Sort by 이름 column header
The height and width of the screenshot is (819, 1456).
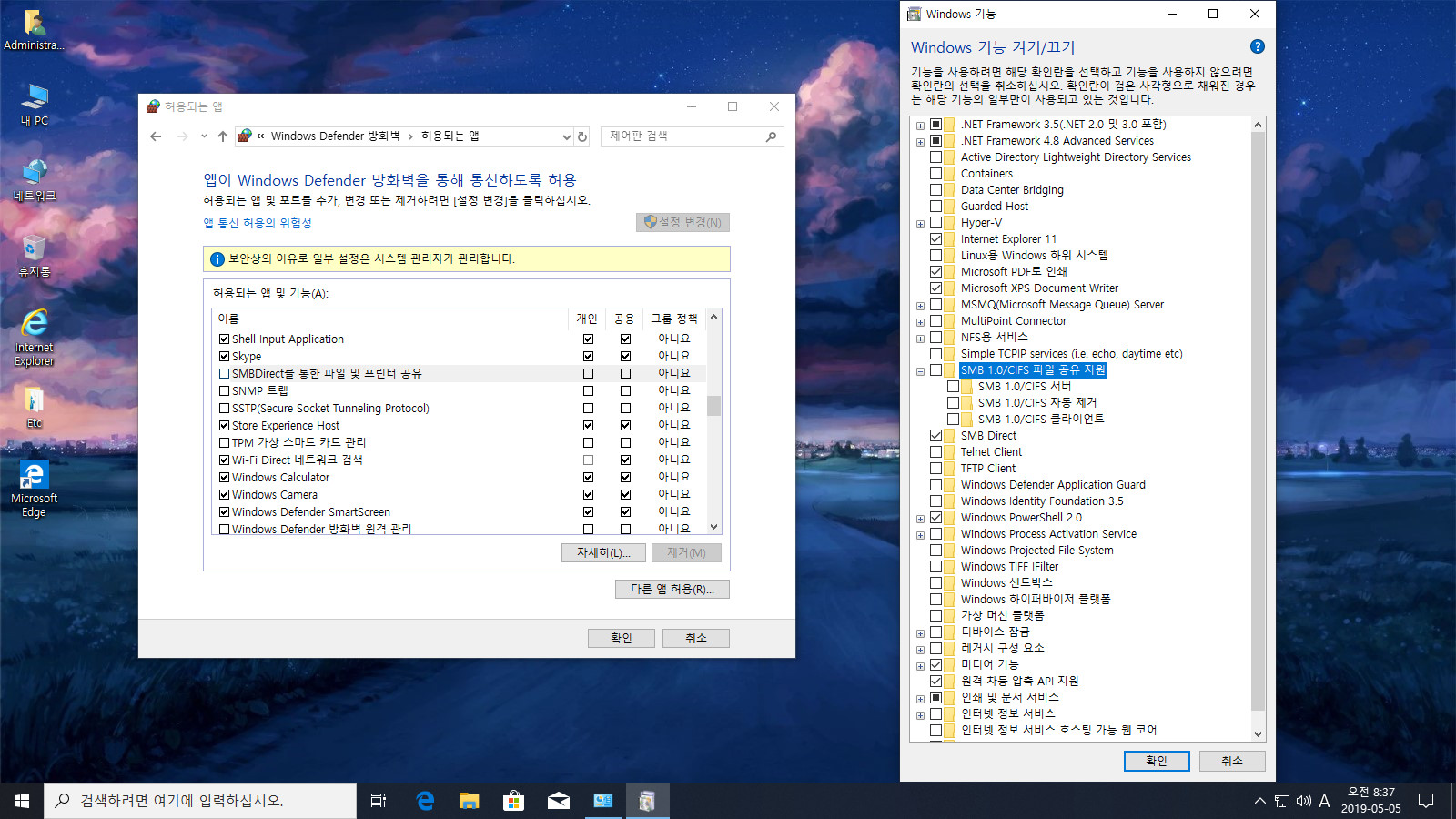point(390,318)
